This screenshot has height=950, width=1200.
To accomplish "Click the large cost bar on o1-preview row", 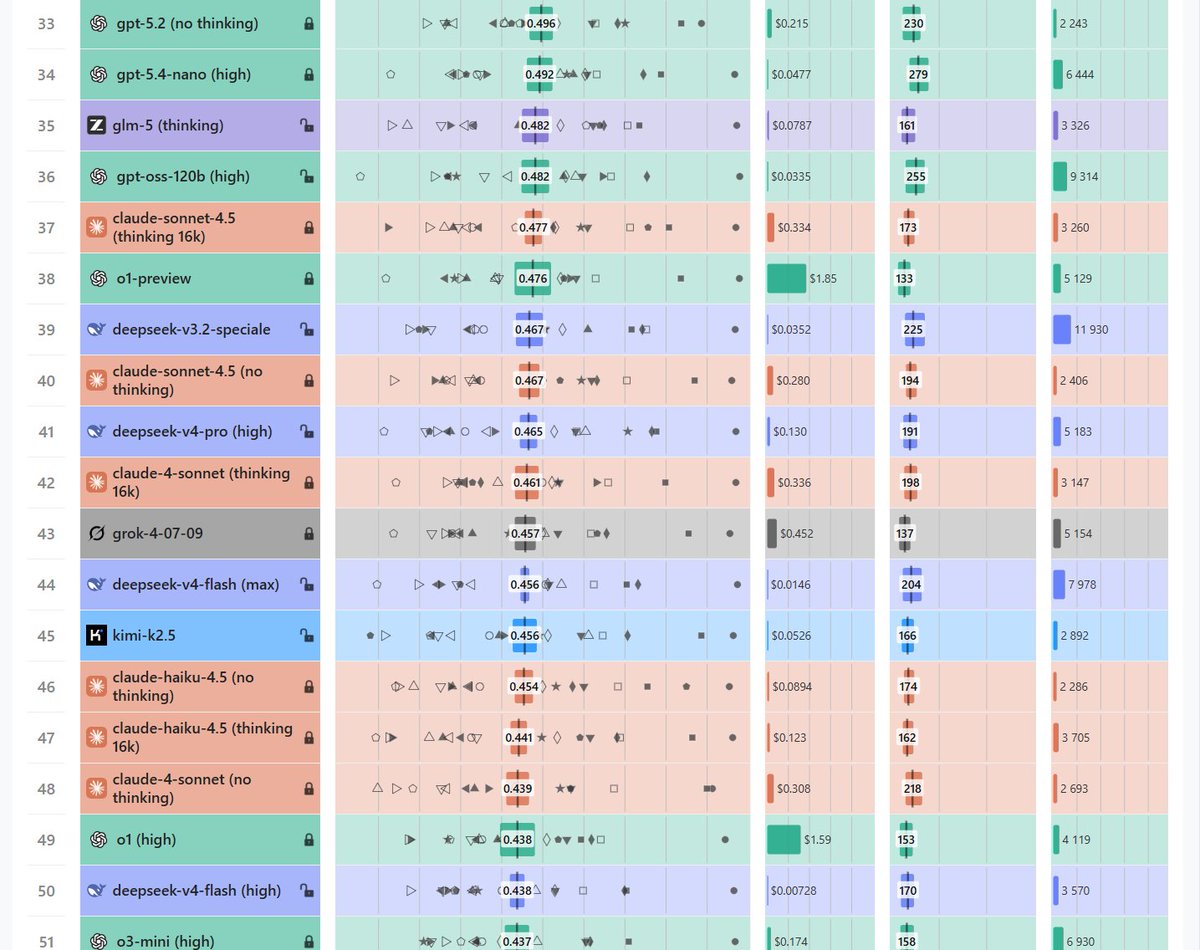I will point(786,278).
